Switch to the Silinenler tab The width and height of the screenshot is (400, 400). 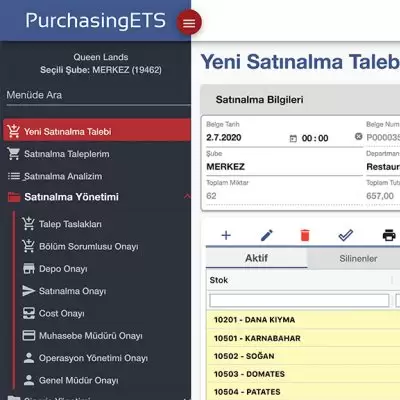click(x=358, y=258)
